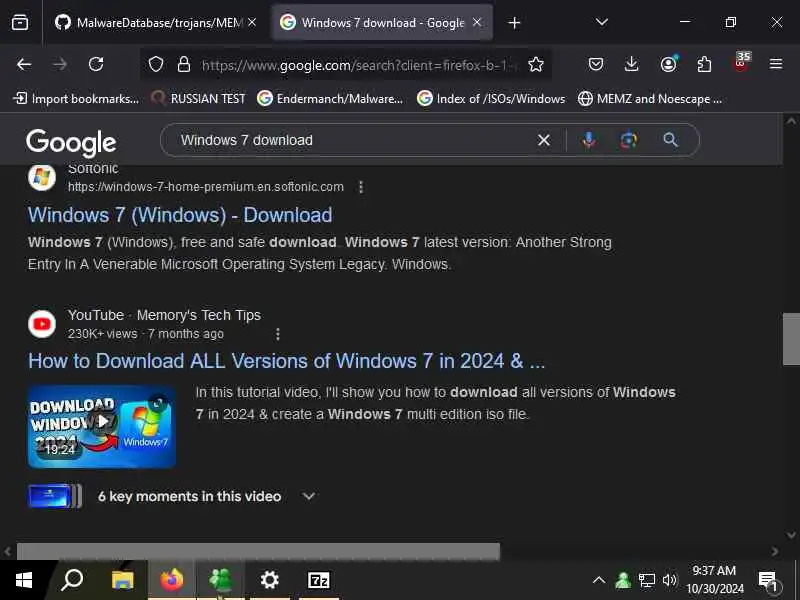Click the scroll up arrow
Screen dimensions: 800x600
coord(791,121)
